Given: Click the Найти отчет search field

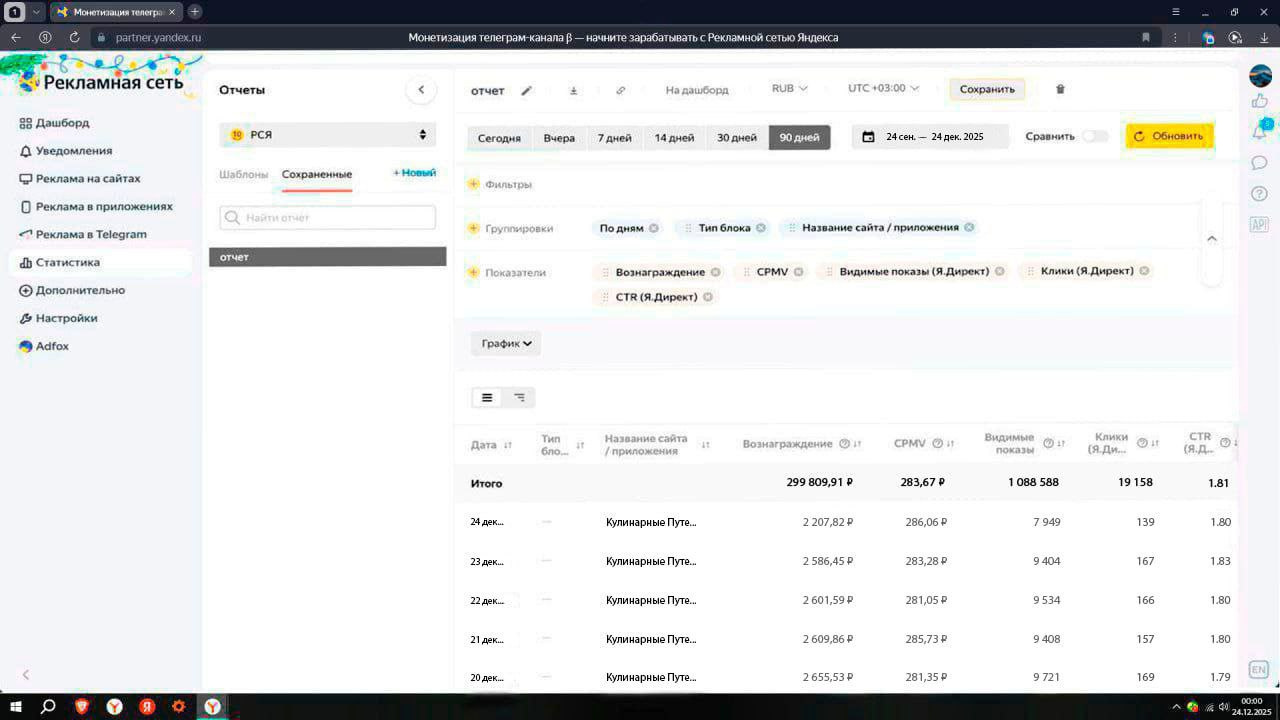Looking at the screenshot, I should (328, 218).
